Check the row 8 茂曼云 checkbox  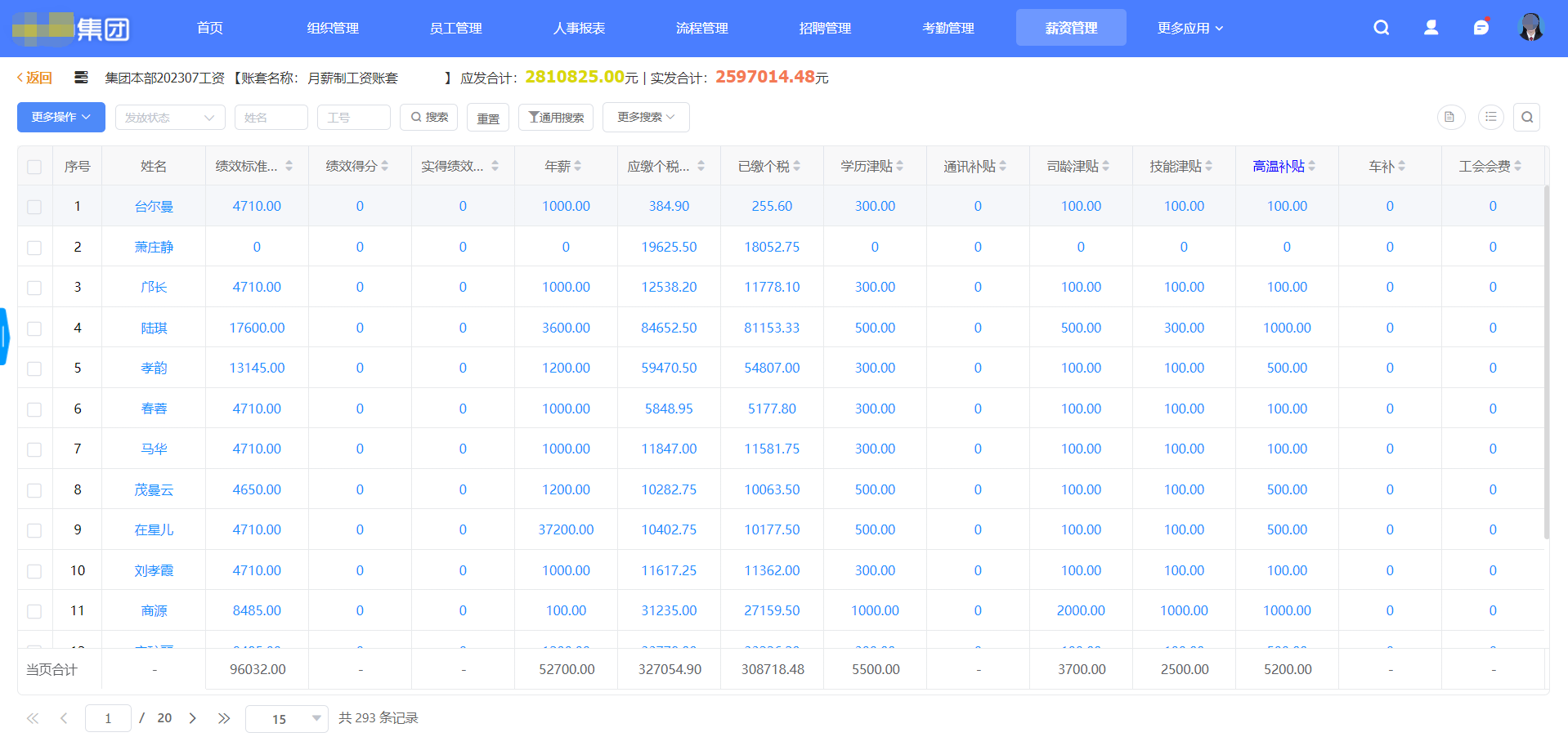(x=34, y=490)
